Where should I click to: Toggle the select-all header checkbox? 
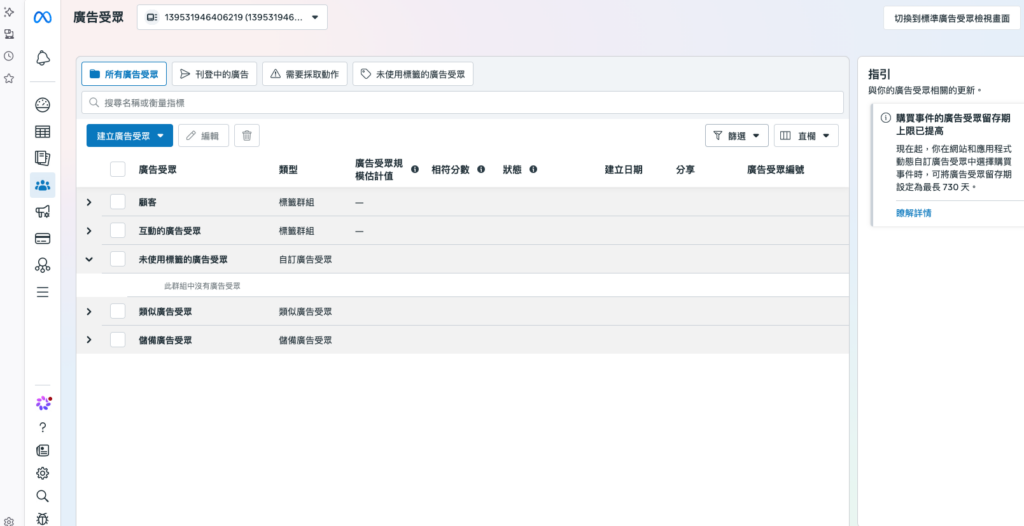coord(118,169)
